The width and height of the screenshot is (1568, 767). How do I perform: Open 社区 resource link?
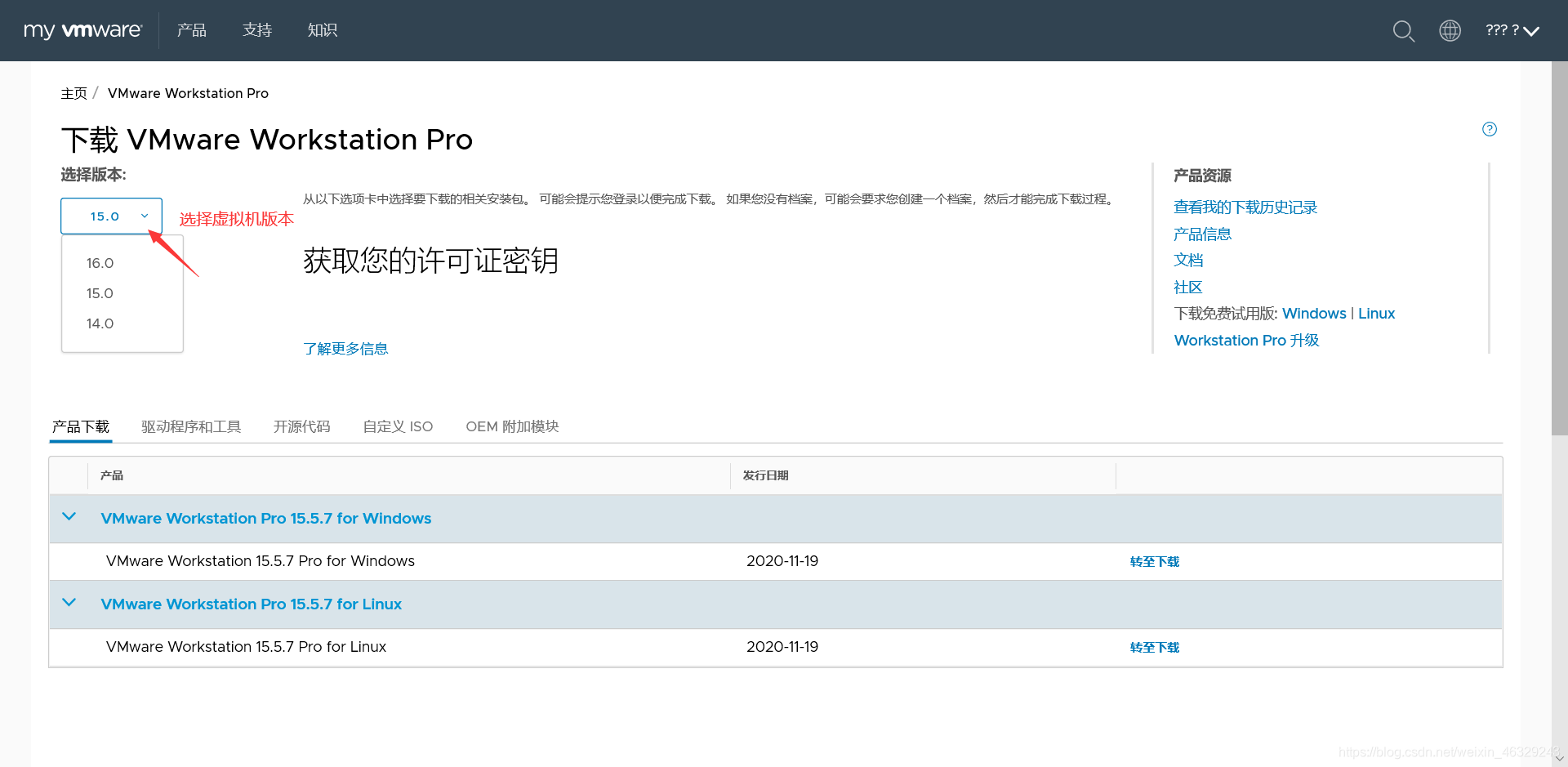coord(1188,288)
